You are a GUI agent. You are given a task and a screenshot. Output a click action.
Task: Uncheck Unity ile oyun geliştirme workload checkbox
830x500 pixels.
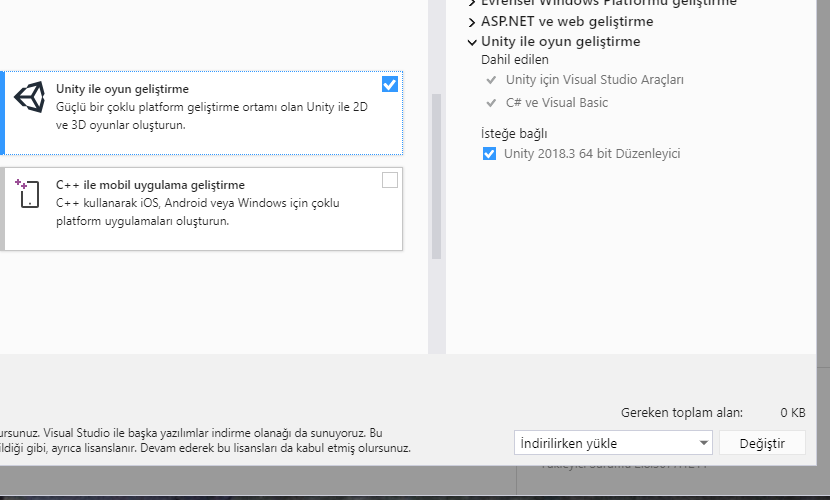point(390,84)
